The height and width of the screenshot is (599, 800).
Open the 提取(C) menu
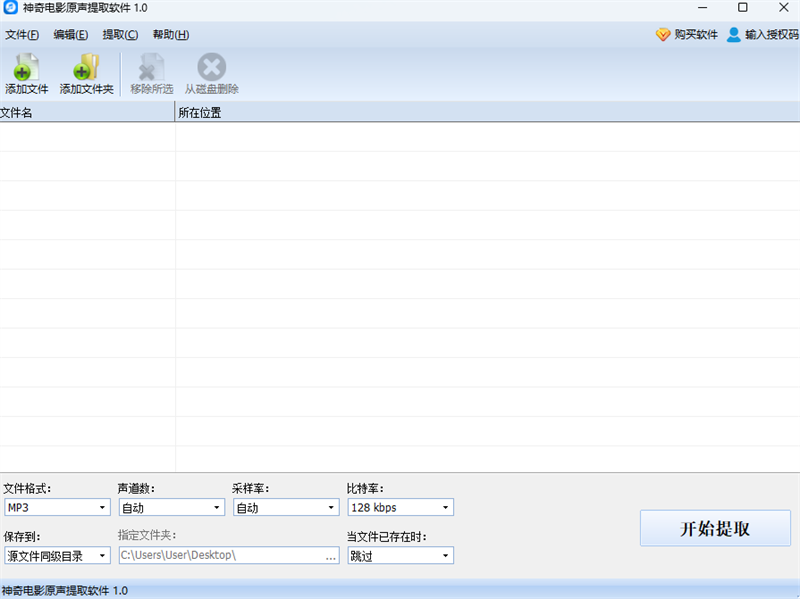120,34
